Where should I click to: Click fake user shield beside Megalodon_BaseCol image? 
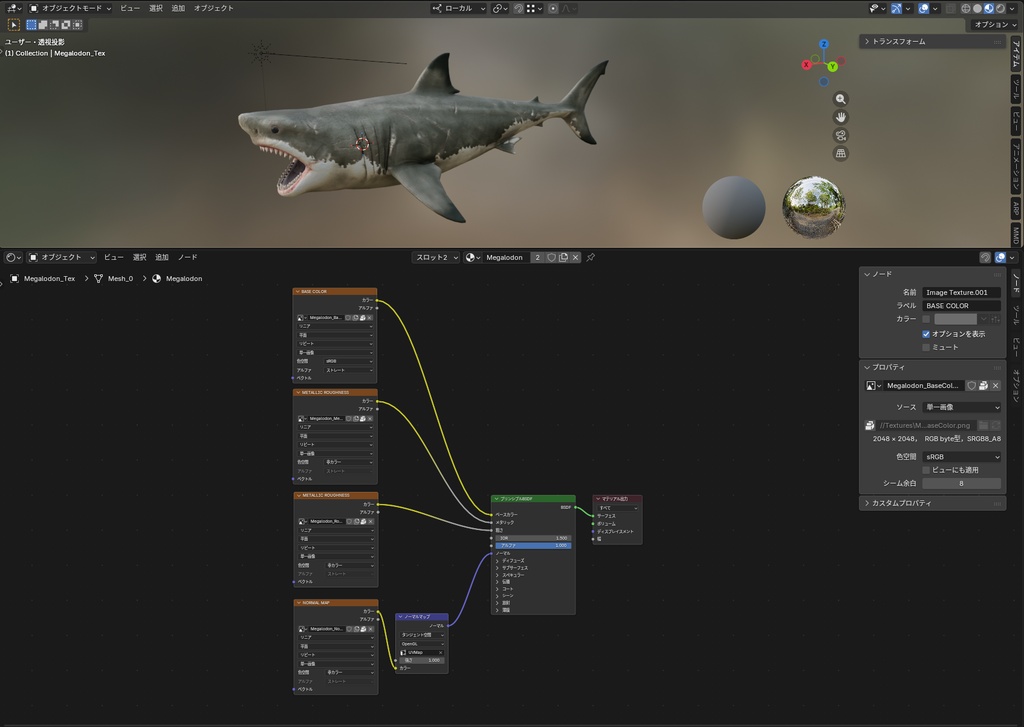tap(972, 386)
